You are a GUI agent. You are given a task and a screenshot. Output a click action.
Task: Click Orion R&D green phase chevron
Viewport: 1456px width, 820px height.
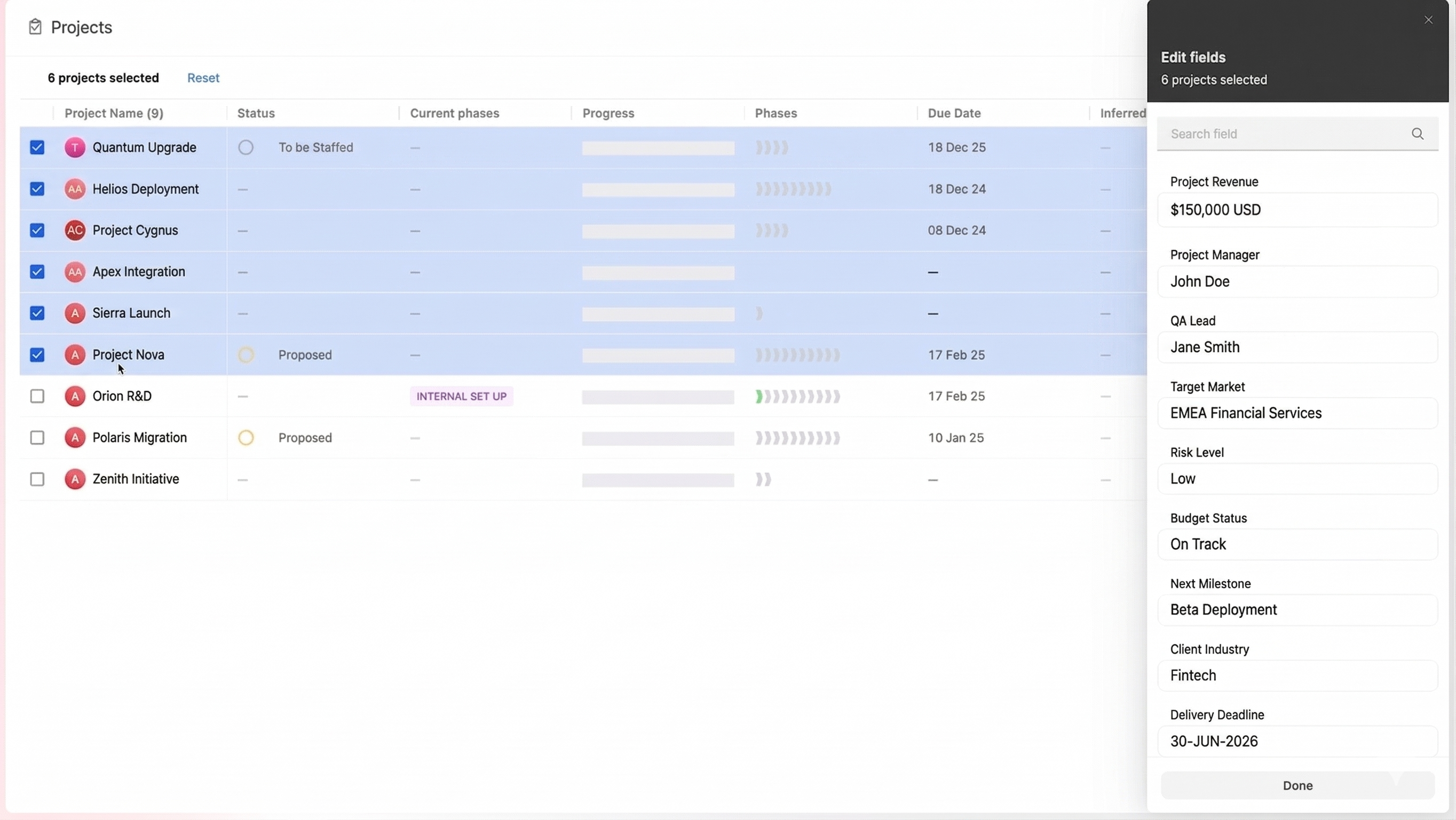click(x=759, y=397)
